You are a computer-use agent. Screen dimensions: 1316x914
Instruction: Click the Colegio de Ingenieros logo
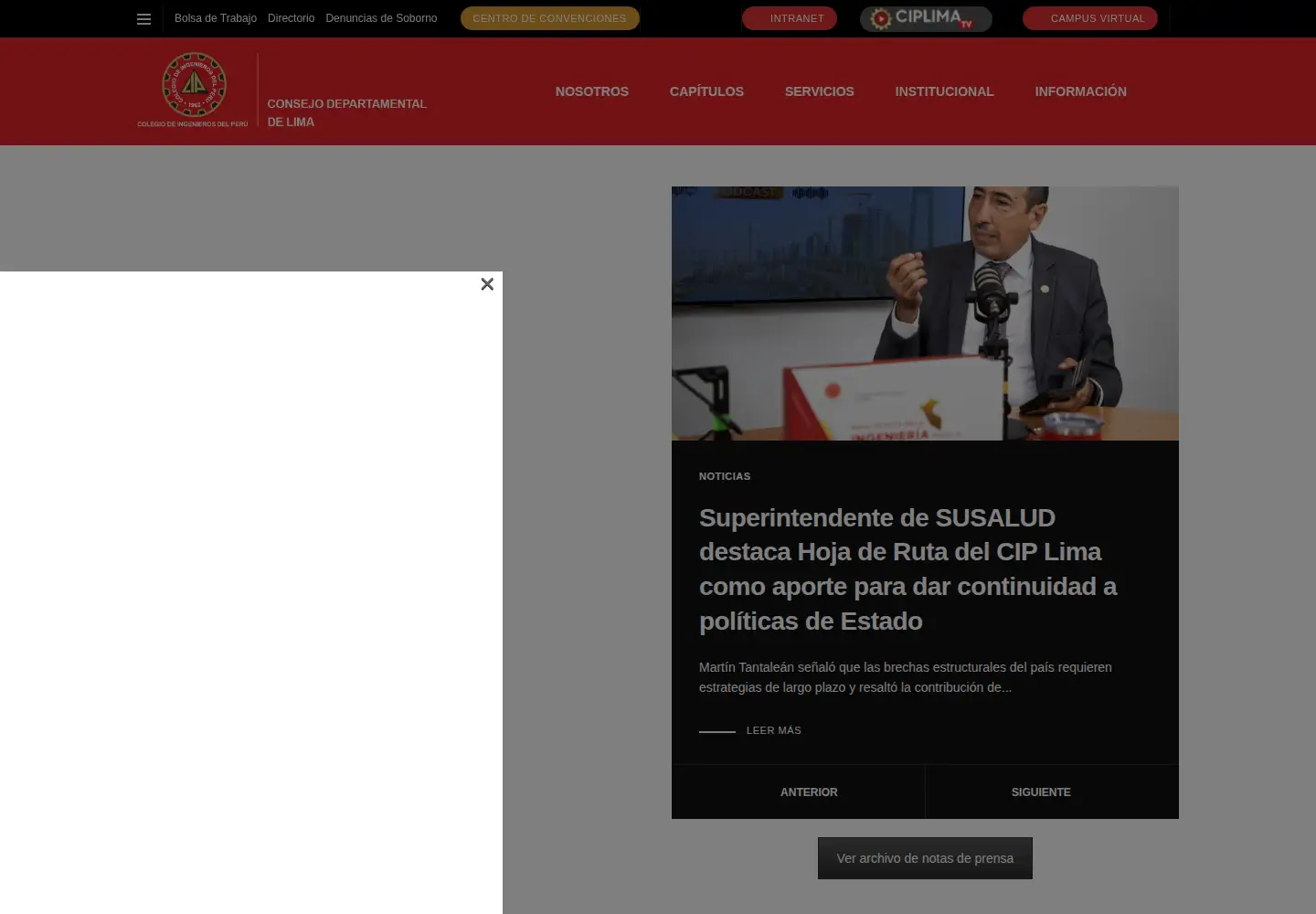pyautogui.click(x=193, y=90)
